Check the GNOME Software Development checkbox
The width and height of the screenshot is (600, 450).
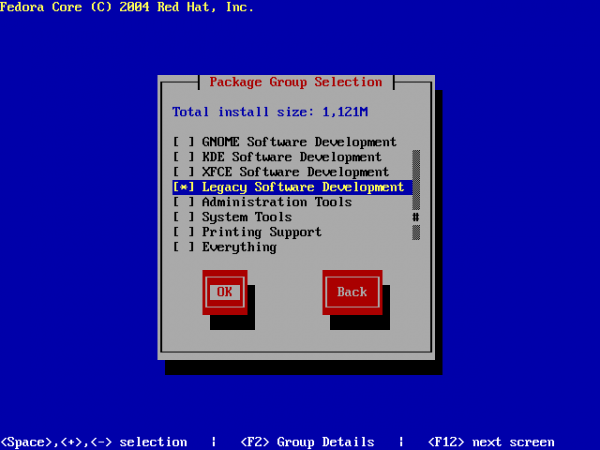184,142
